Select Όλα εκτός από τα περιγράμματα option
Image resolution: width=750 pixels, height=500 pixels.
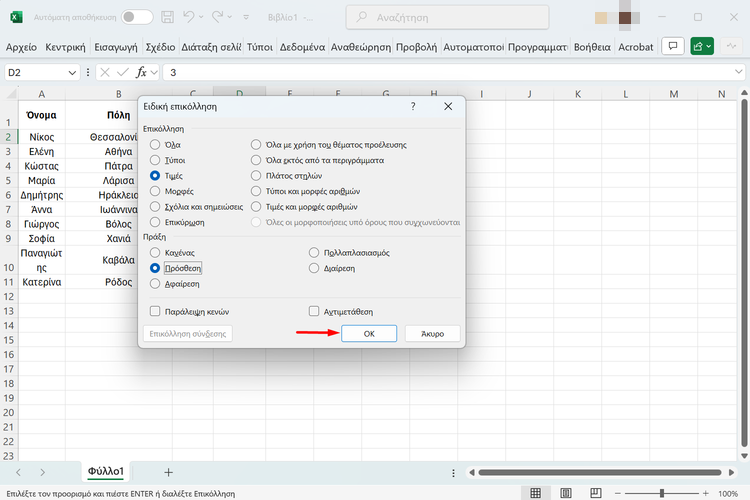pyautogui.click(x=256, y=160)
